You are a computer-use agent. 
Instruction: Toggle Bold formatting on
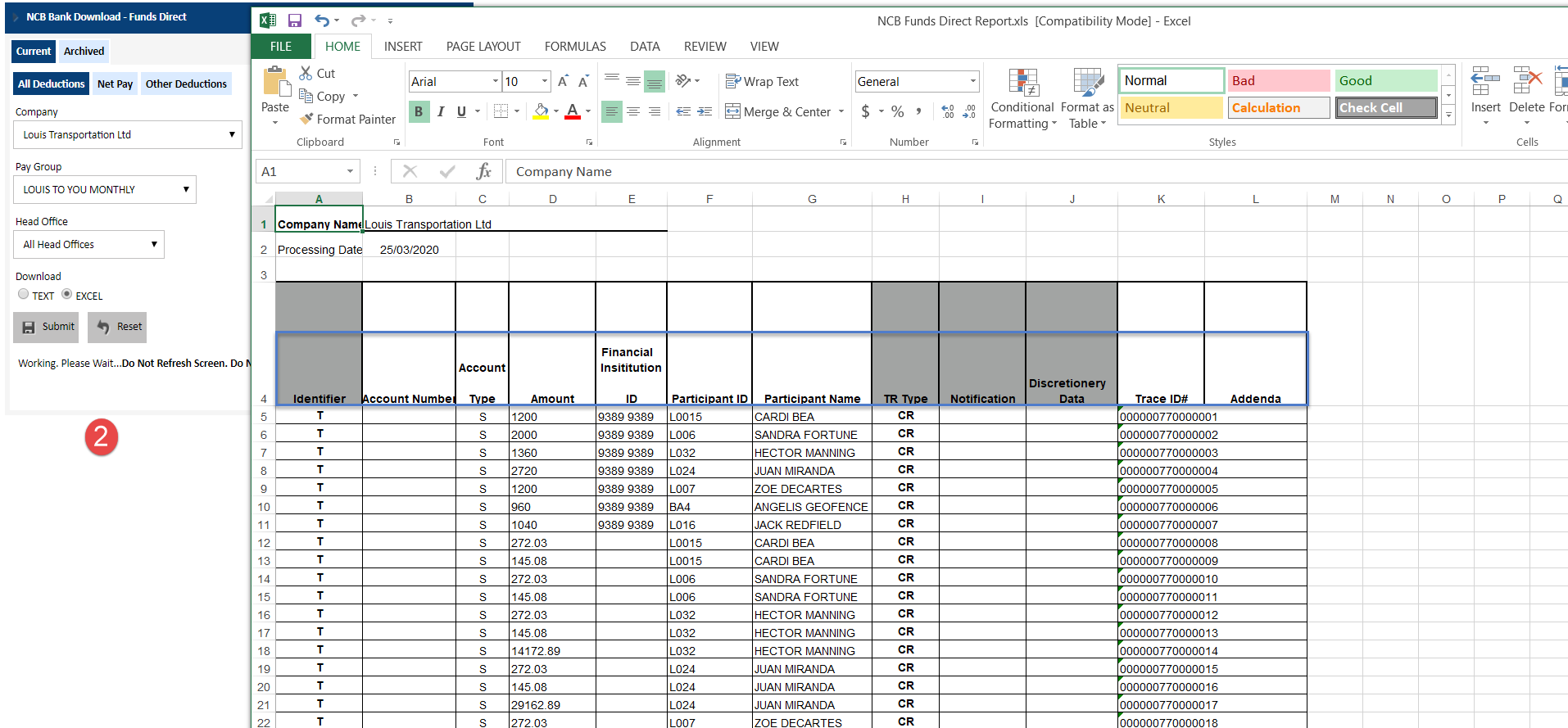coord(419,111)
